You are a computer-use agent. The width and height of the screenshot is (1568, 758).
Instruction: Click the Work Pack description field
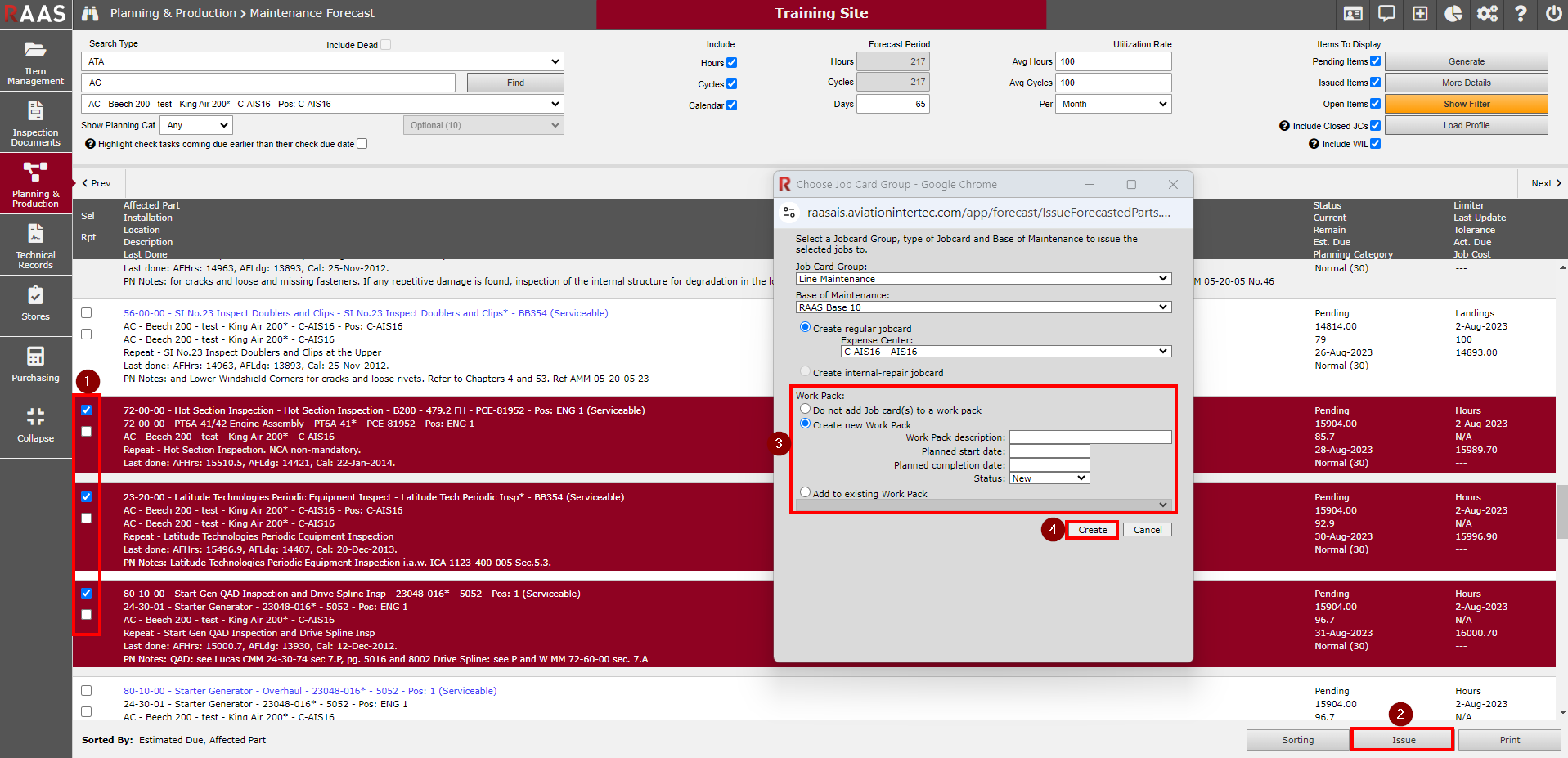(x=1090, y=437)
